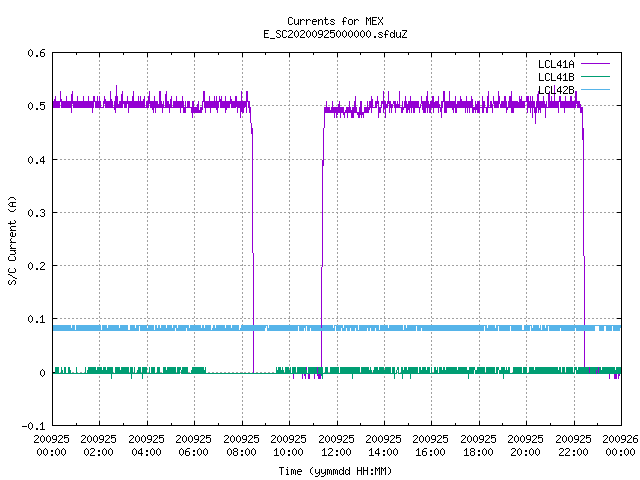Click the blue LCL42B legend line sample
This screenshot has height=480, width=640.
point(595,89)
